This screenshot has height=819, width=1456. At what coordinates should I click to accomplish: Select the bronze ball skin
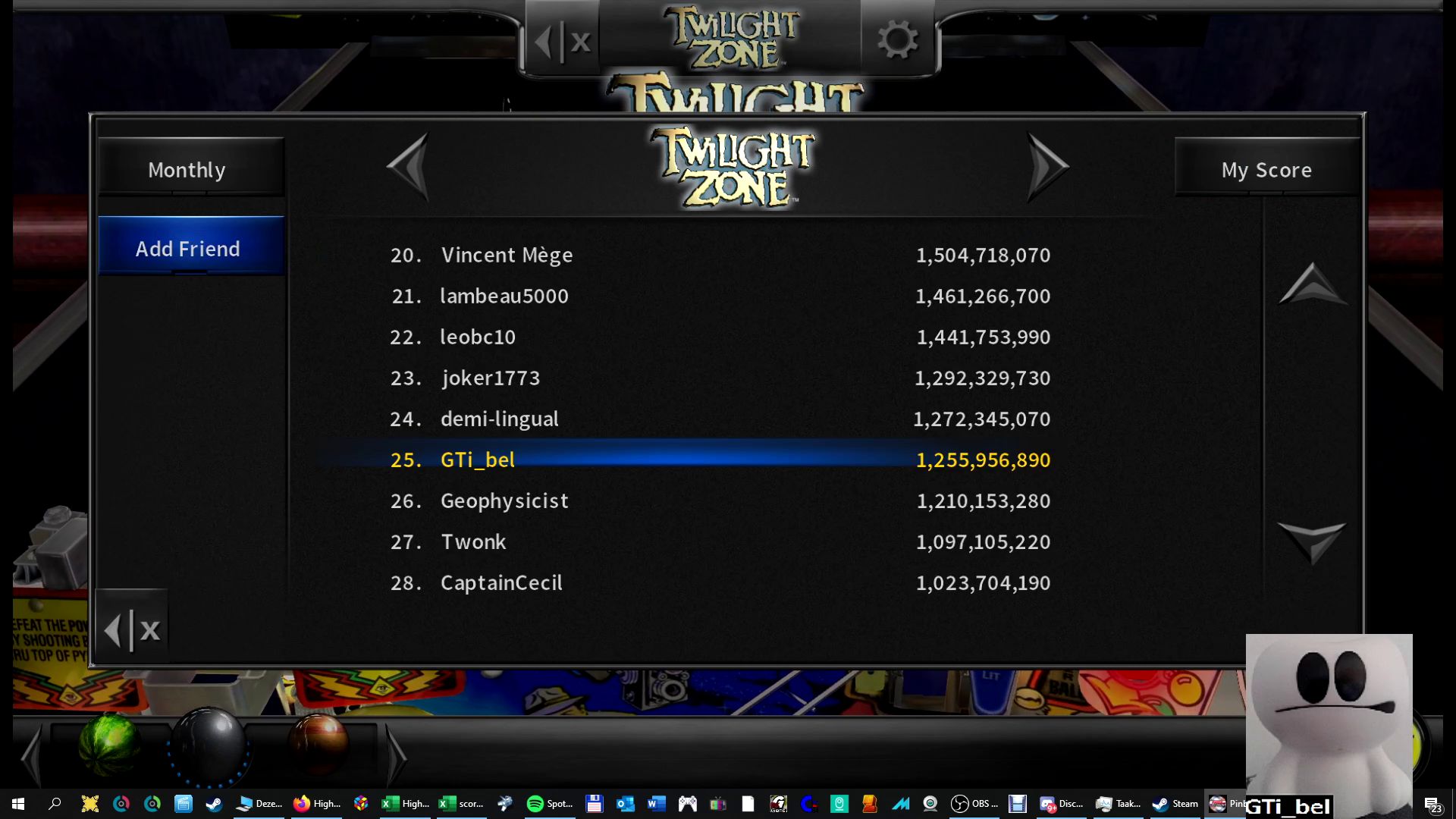pyautogui.click(x=318, y=744)
